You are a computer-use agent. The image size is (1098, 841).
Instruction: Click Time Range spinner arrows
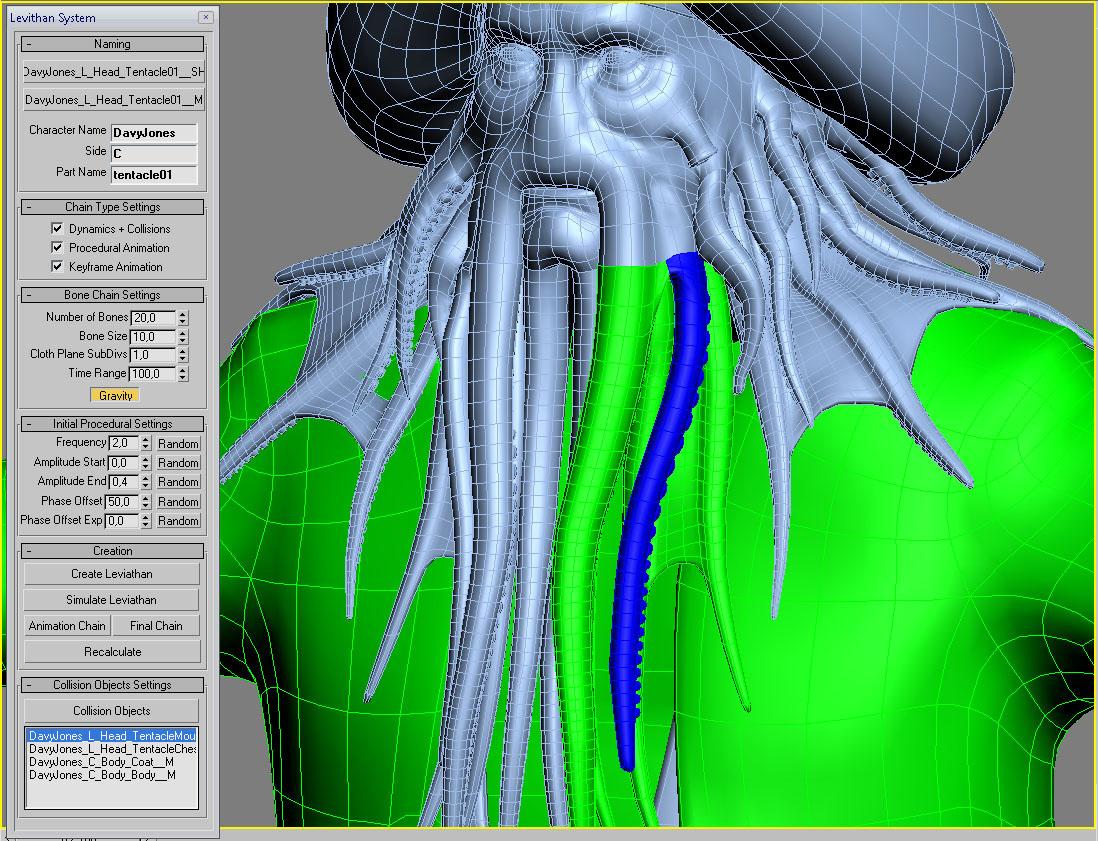(x=183, y=374)
